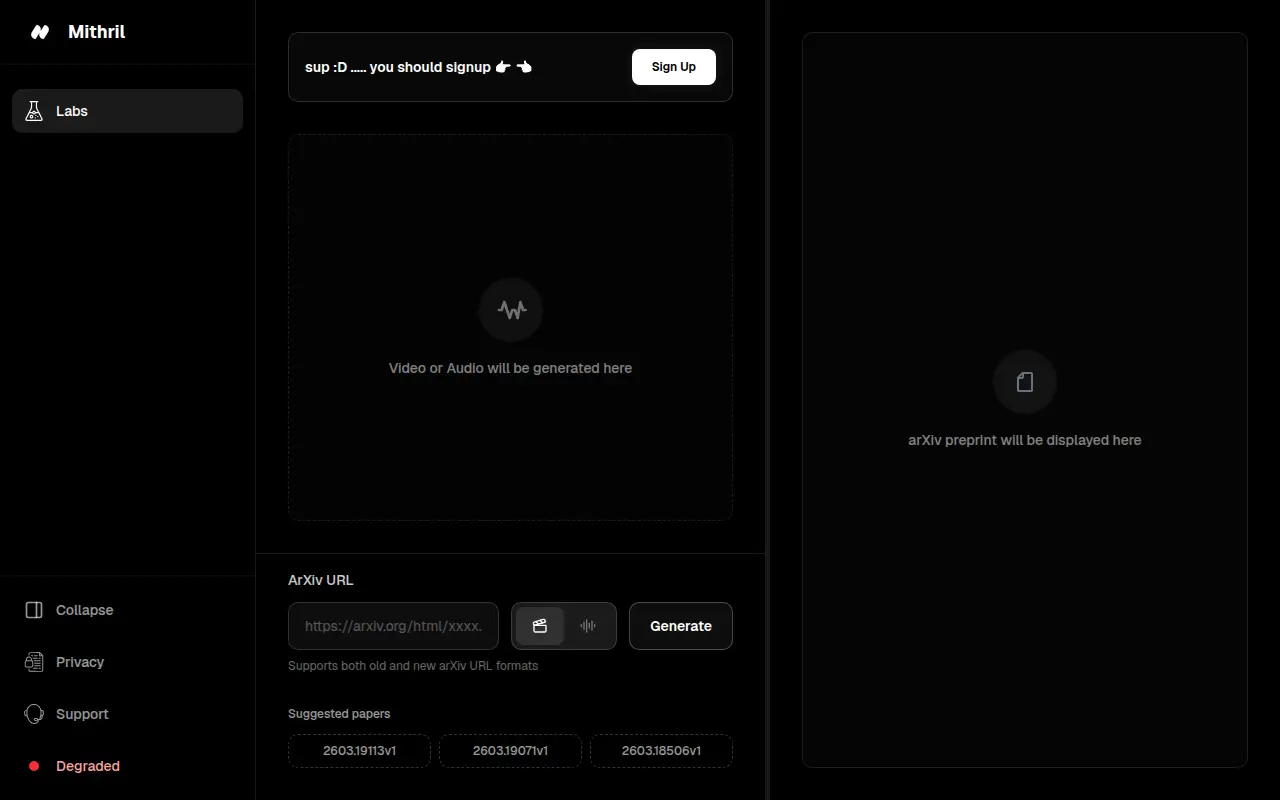1280x800 pixels.
Task: Focus the ArXiv URL input field
Action: [393, 626]
